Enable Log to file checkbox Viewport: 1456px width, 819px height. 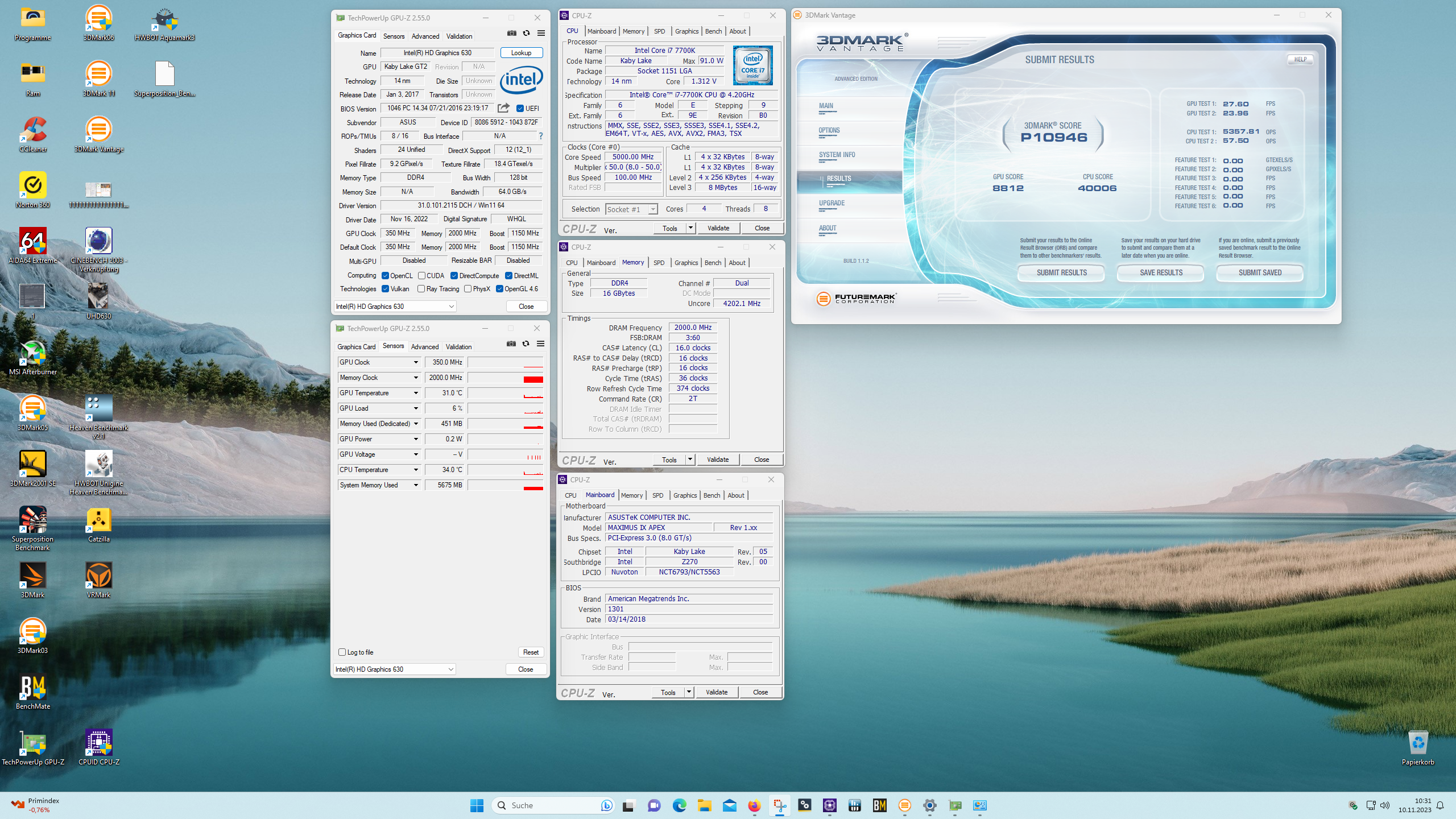(x=342, y=652)
